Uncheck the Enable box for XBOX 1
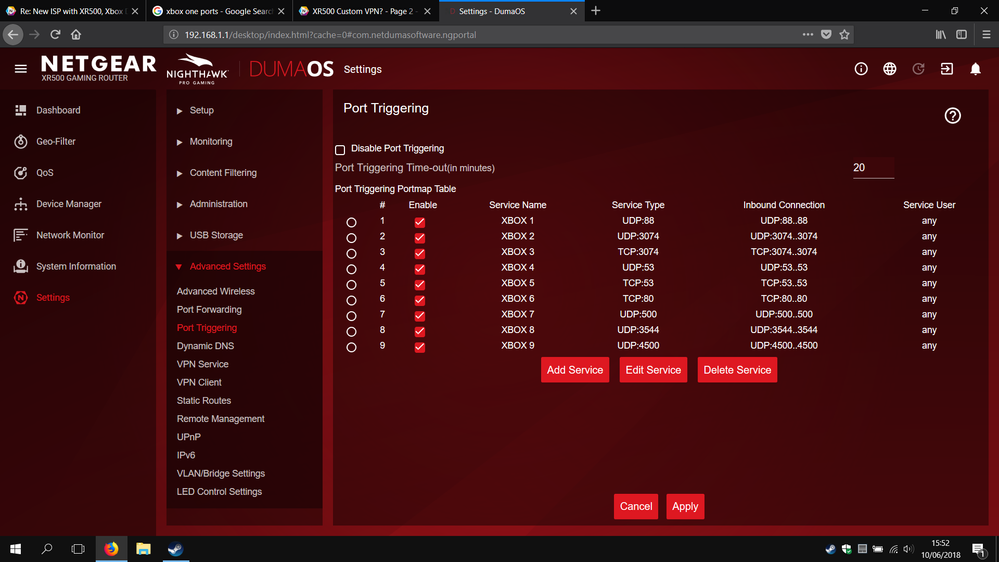Viewport: 999px width, 562px height. (419, 222)
